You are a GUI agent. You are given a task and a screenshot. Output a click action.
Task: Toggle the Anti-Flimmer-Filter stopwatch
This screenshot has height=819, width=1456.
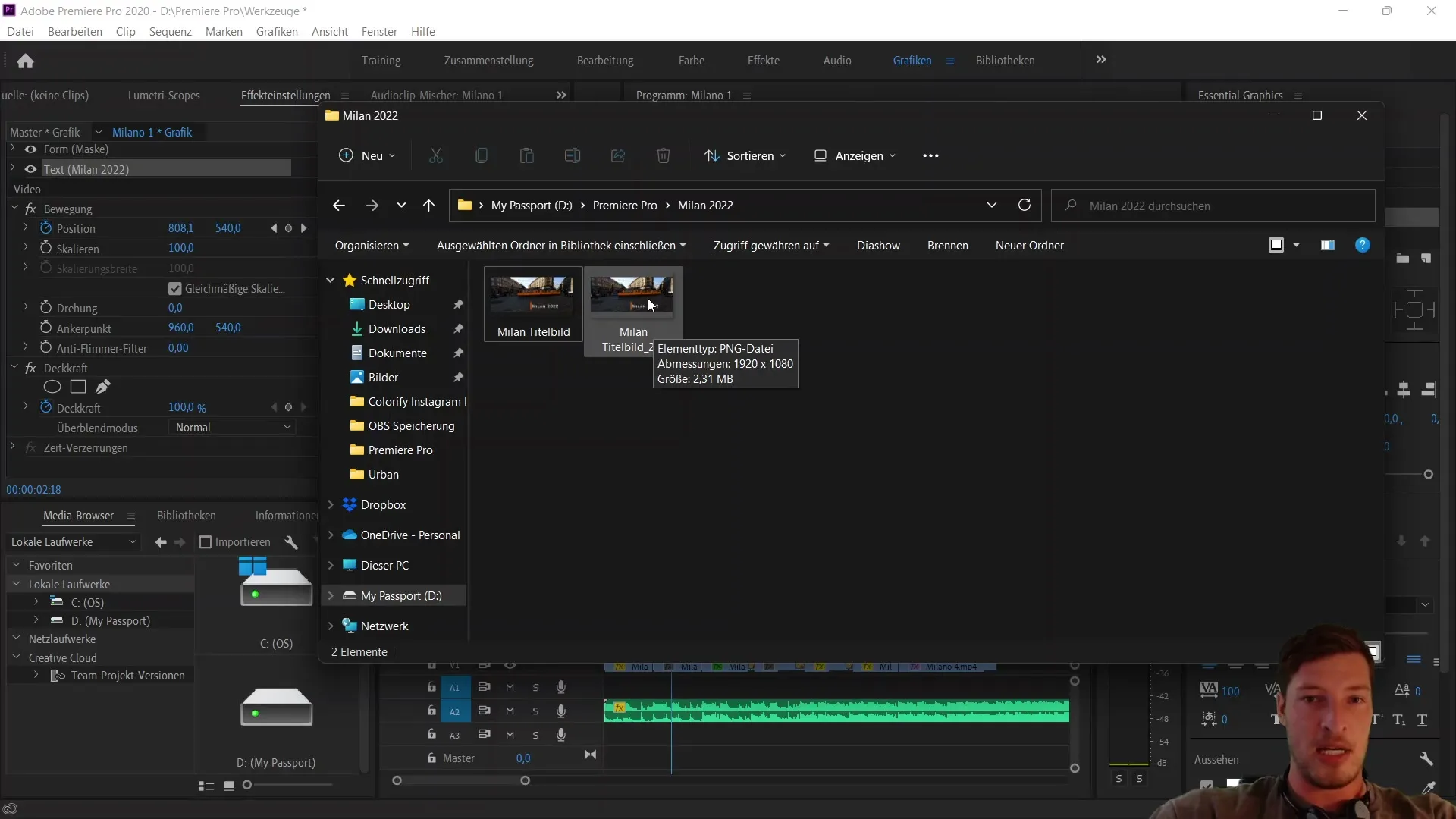pyautogui.click(x=45, y=347)
